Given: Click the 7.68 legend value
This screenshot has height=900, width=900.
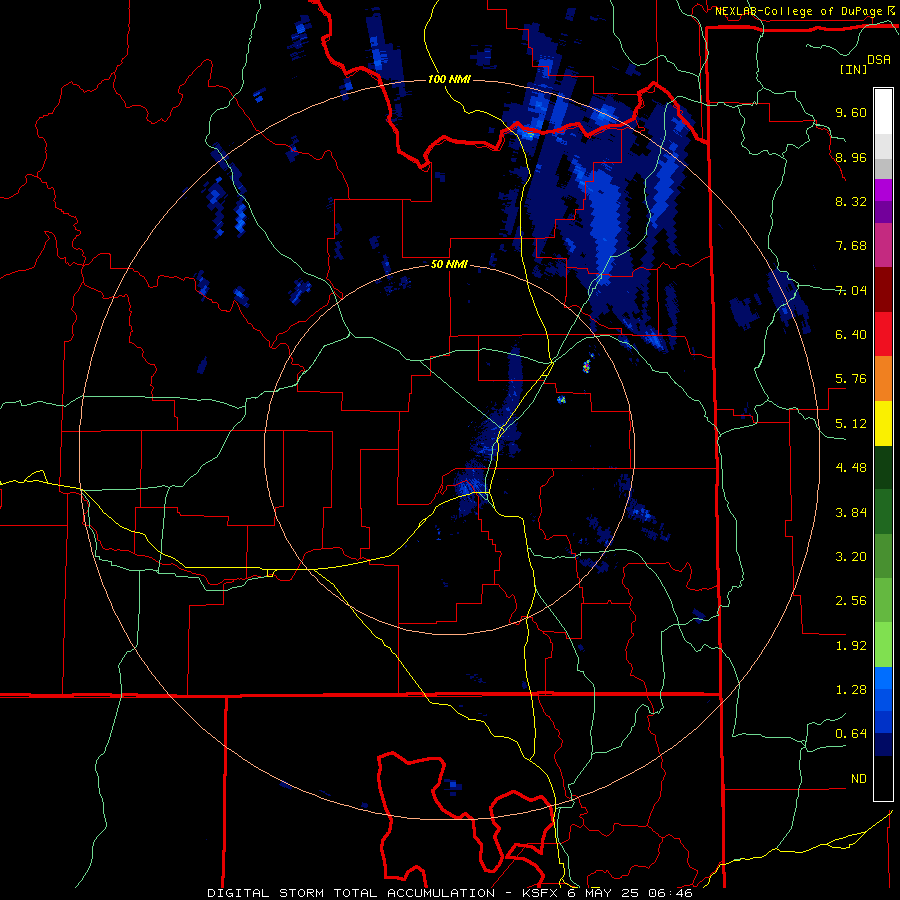Looking at the screenshot, I should pyautogui.click(x=851, y=246).
